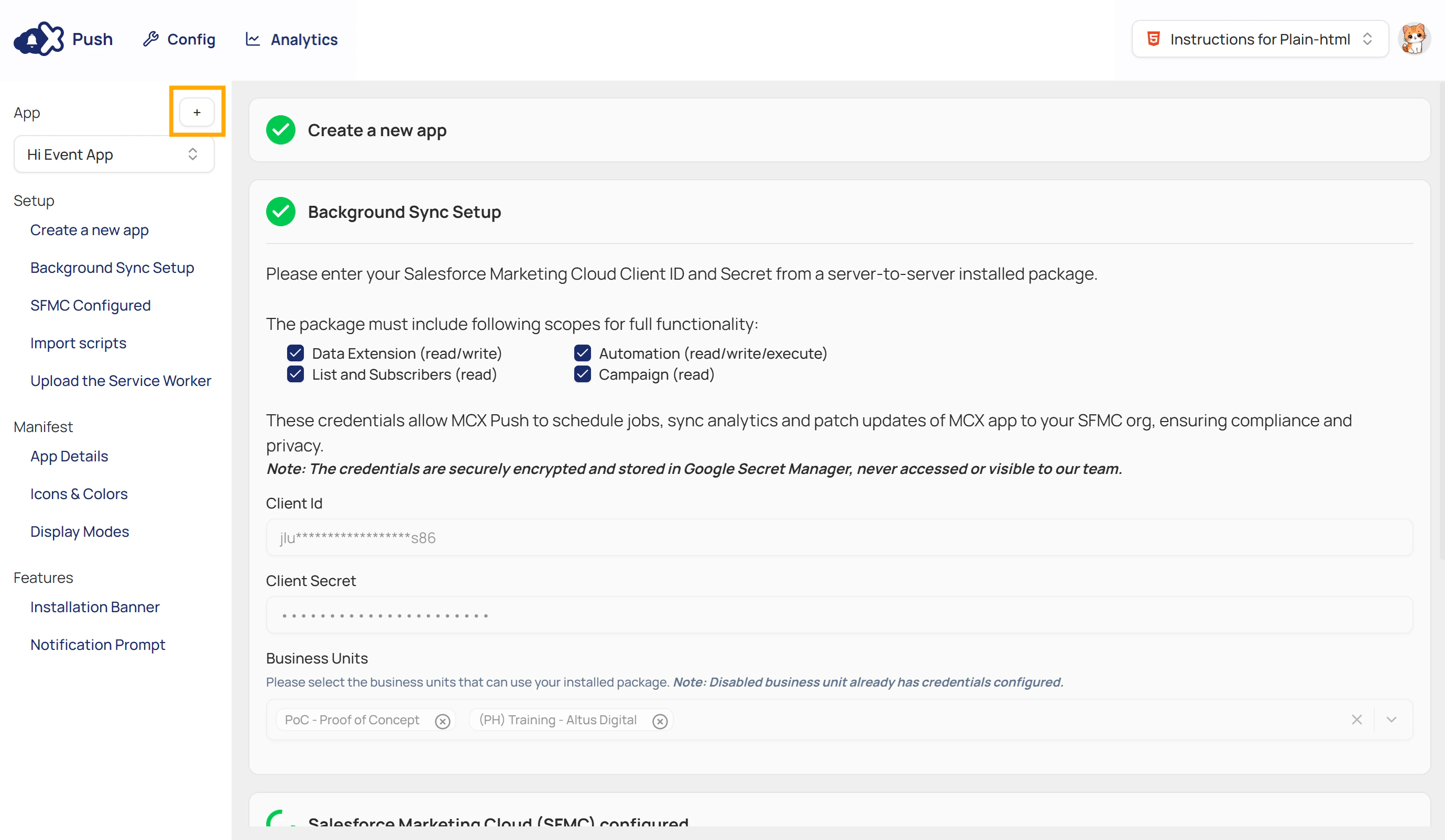Expand the Create a new app card
The image size is (1445, 840).
pyautogui.click(x=839, y=130)
